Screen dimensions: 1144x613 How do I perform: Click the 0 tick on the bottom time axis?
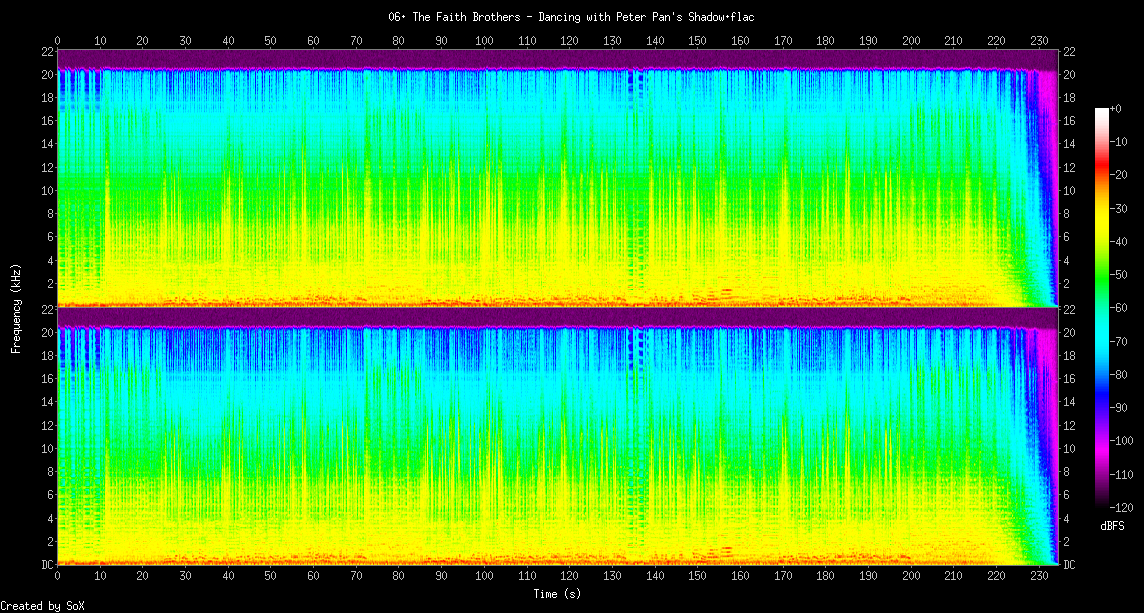coord(58,577)
